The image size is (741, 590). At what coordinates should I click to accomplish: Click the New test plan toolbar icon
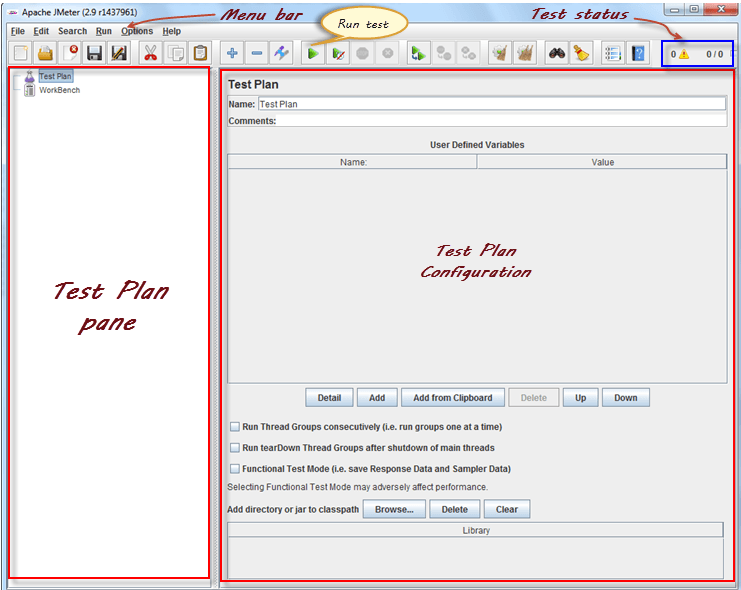(20, 54)
